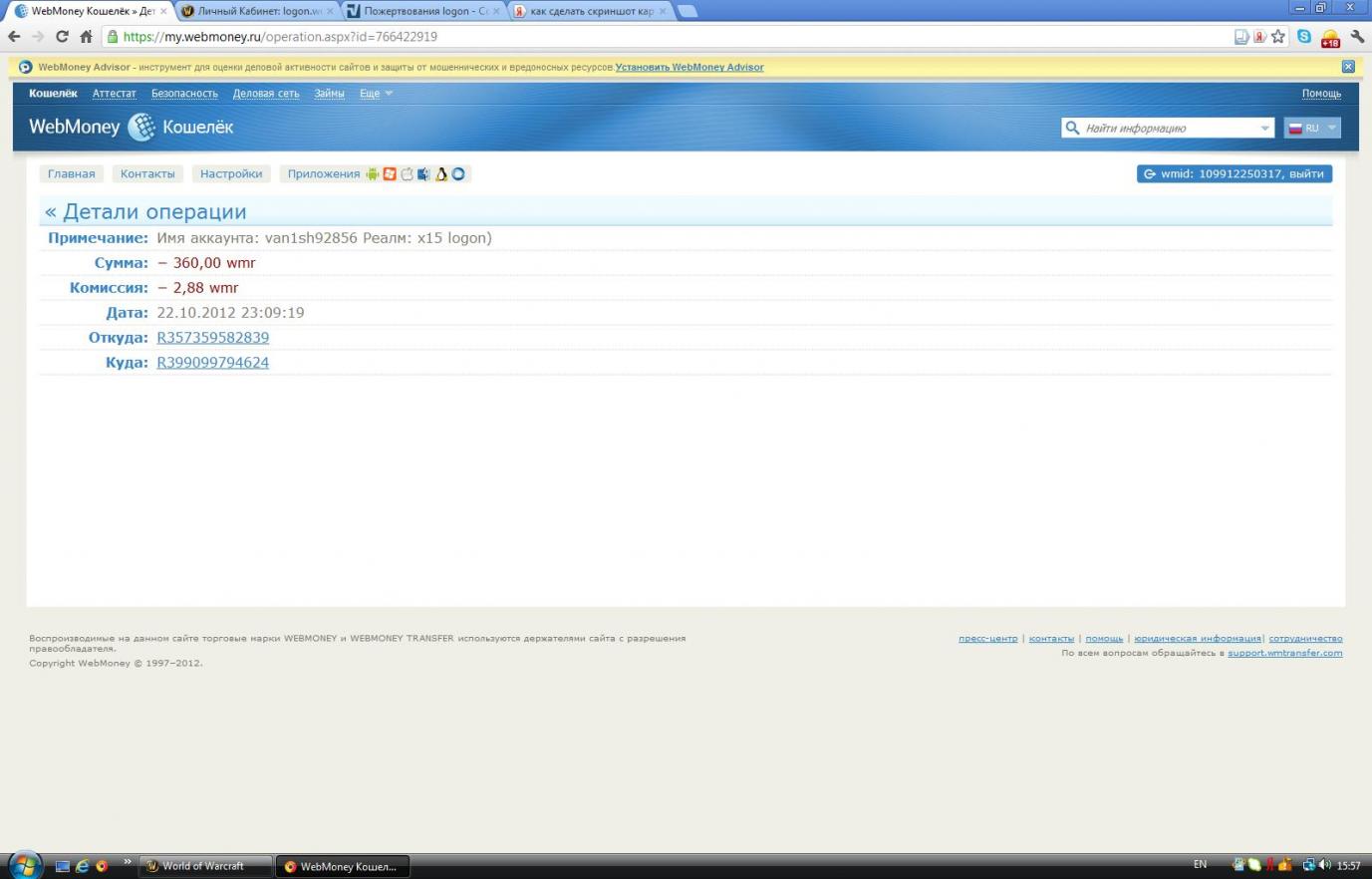This screenshot has height=879, width=1372.
Task: Click the browser home button
Action: 86,37
